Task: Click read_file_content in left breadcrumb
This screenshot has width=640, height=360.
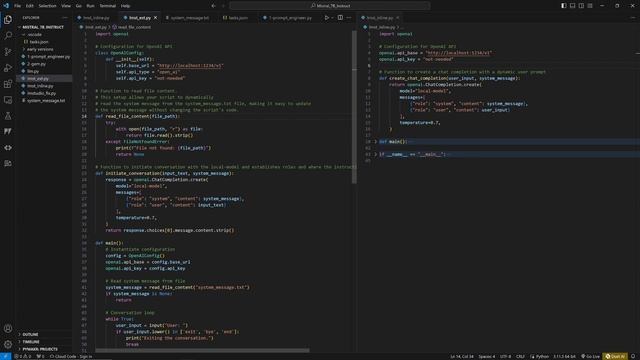Action: (134, 27)
